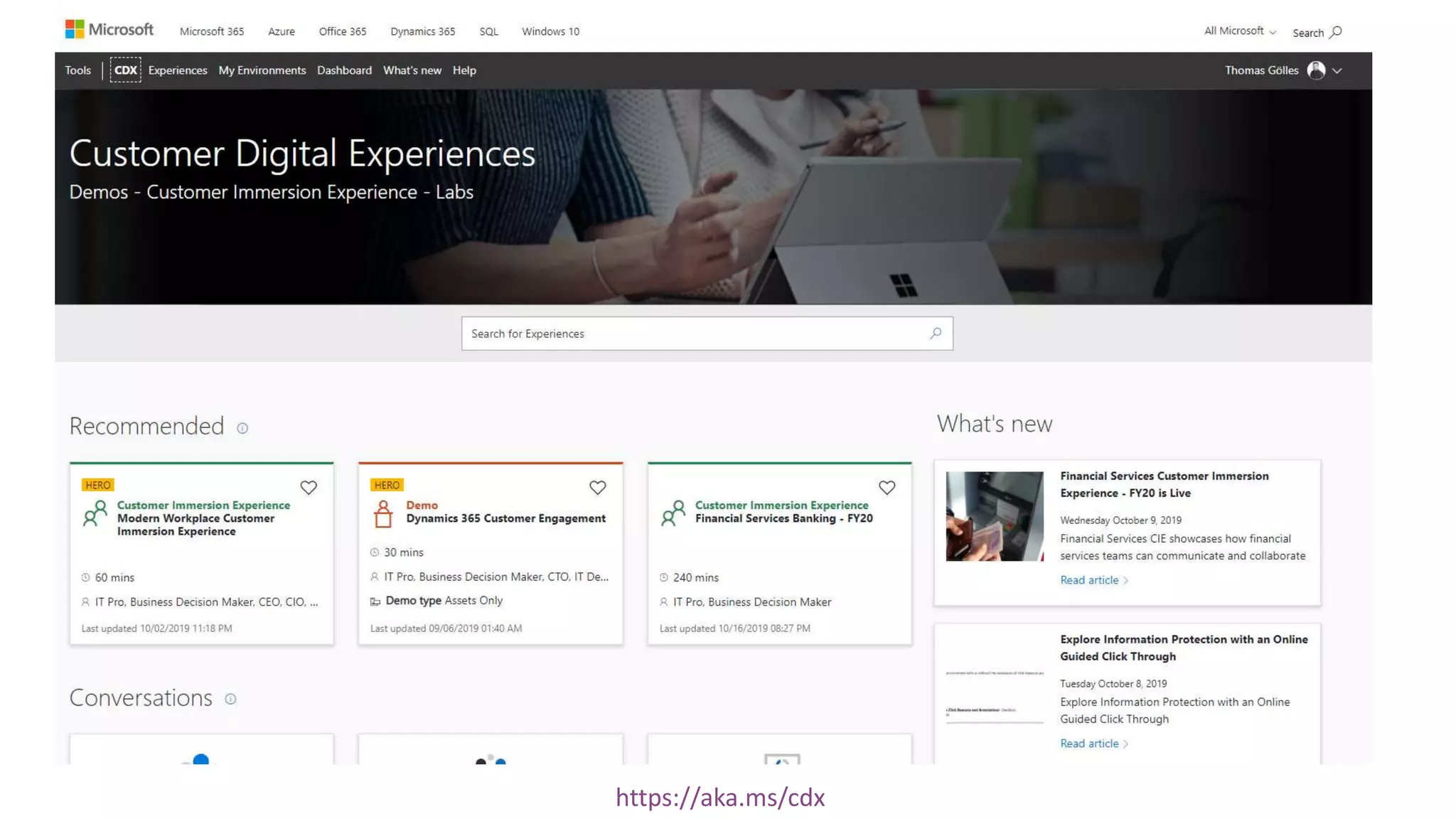1456x819 pixels.
Task: Open the Tools menu
Action: tap(78, 70)
